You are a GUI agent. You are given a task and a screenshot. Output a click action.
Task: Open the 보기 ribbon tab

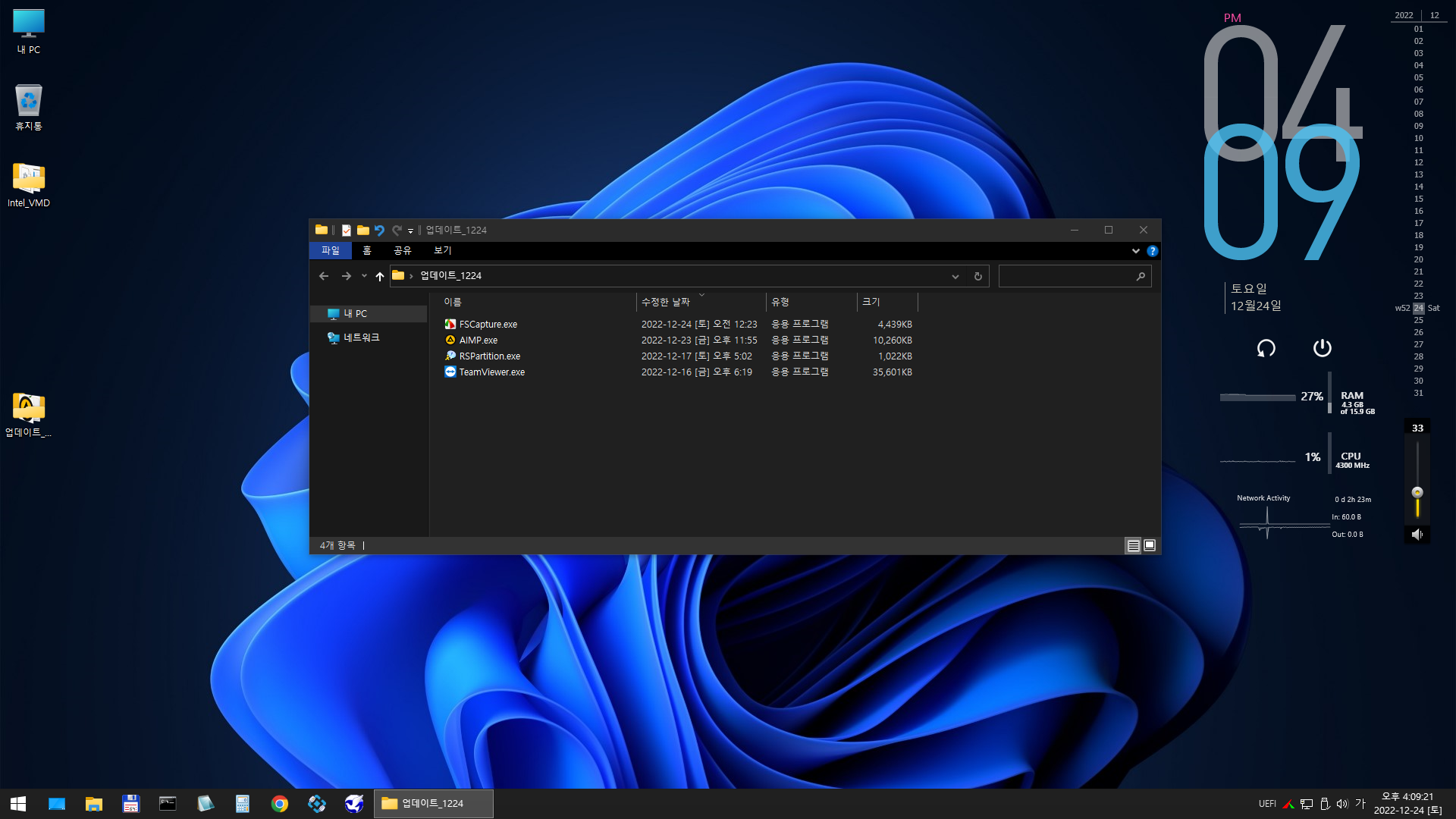coord(443,250)
